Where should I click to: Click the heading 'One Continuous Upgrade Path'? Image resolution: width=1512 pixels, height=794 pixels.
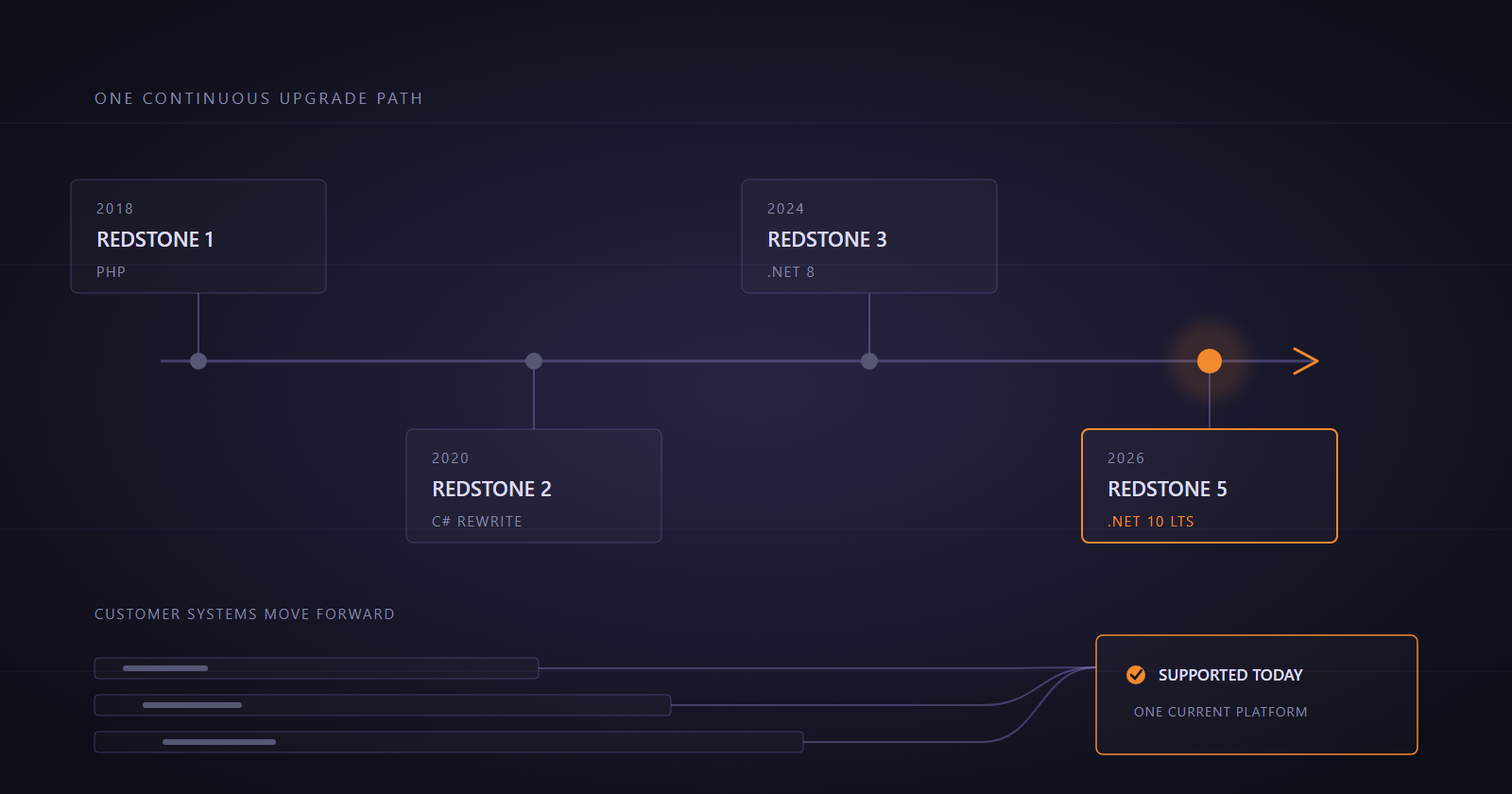259,98
